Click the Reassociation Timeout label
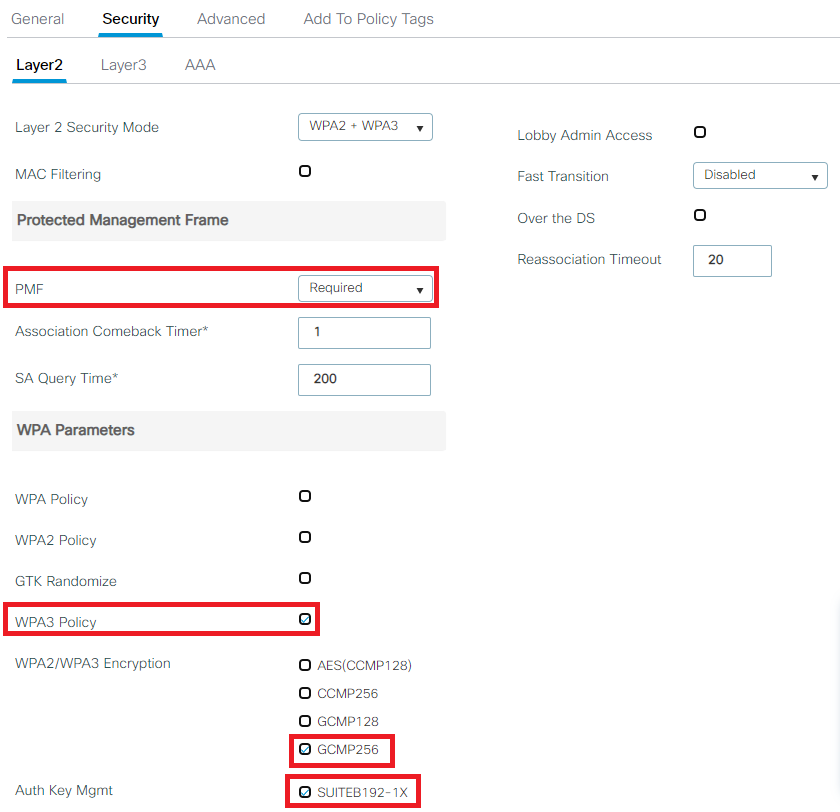This screenshot has height=812, width=840. (589, 259)
